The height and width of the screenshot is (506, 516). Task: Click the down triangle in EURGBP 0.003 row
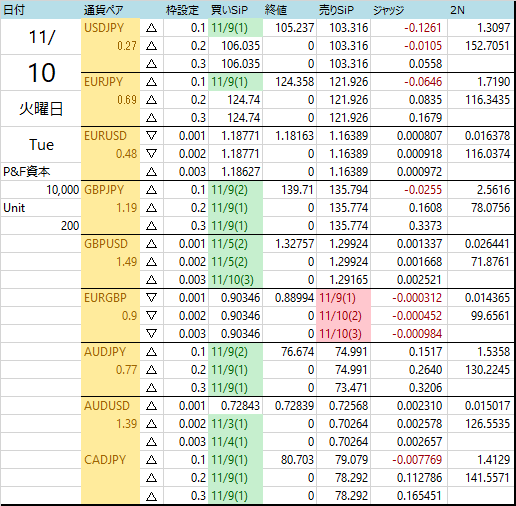coord(152,334)
